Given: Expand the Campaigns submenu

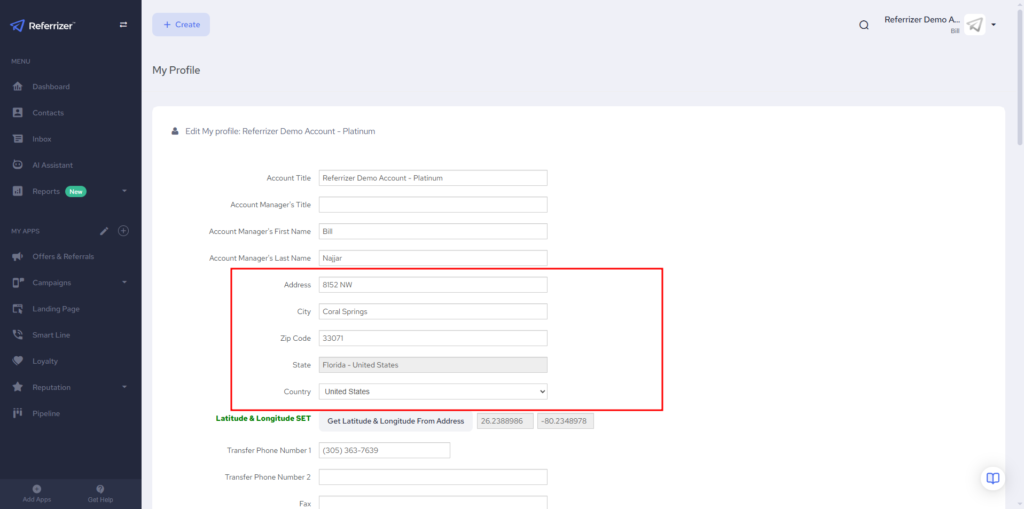Looking at the screenshot, I should pyautogui.click(x=124, y=283).
